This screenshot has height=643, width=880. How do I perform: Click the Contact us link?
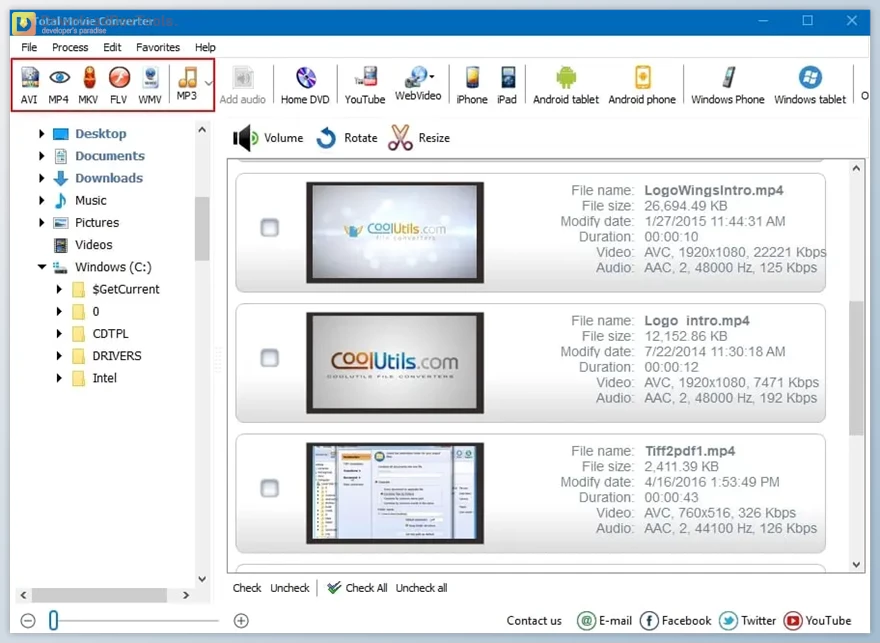pyautogui.click(x=534, y=621)
